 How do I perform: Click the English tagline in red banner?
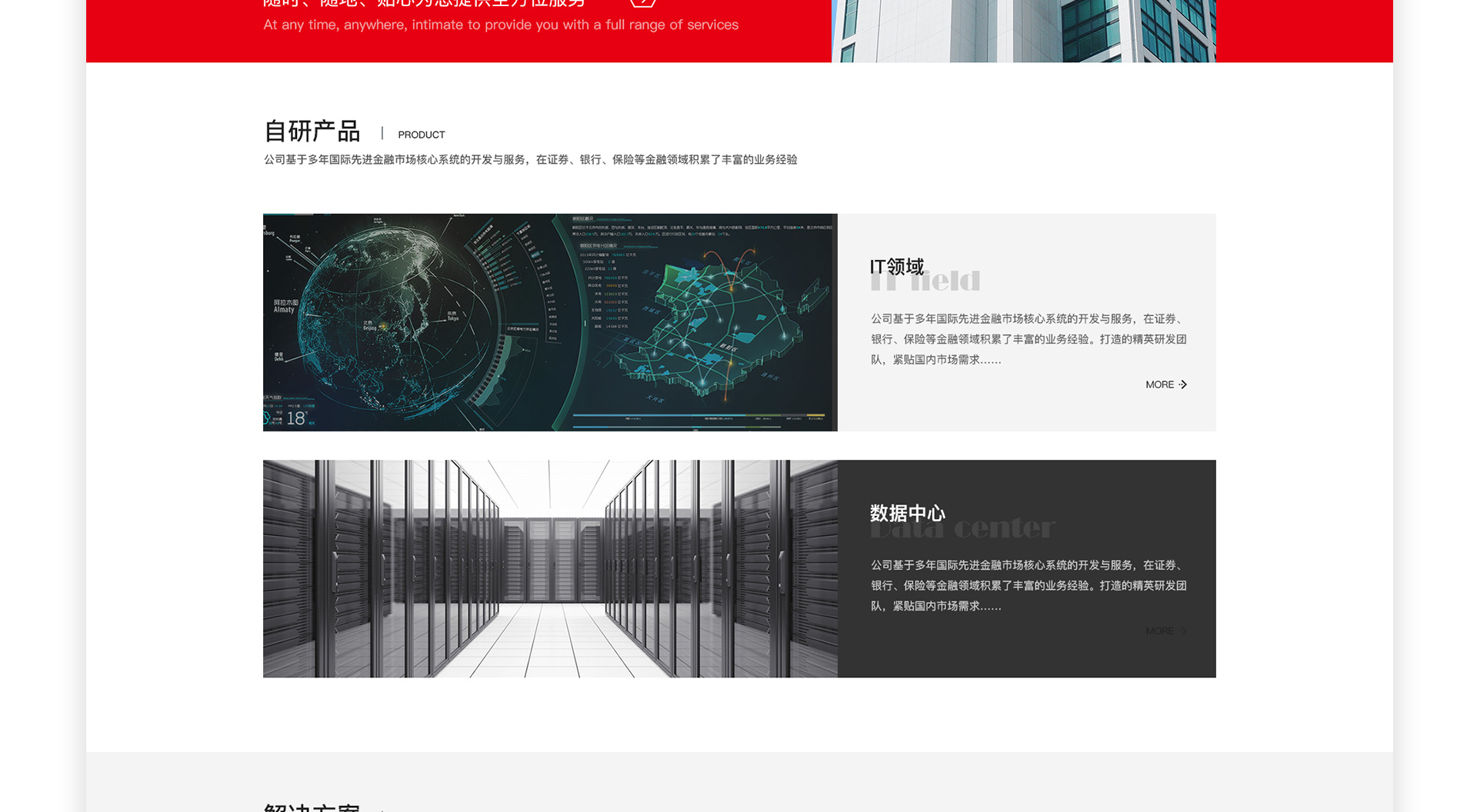pyautogui.click(x=500, y=25)
